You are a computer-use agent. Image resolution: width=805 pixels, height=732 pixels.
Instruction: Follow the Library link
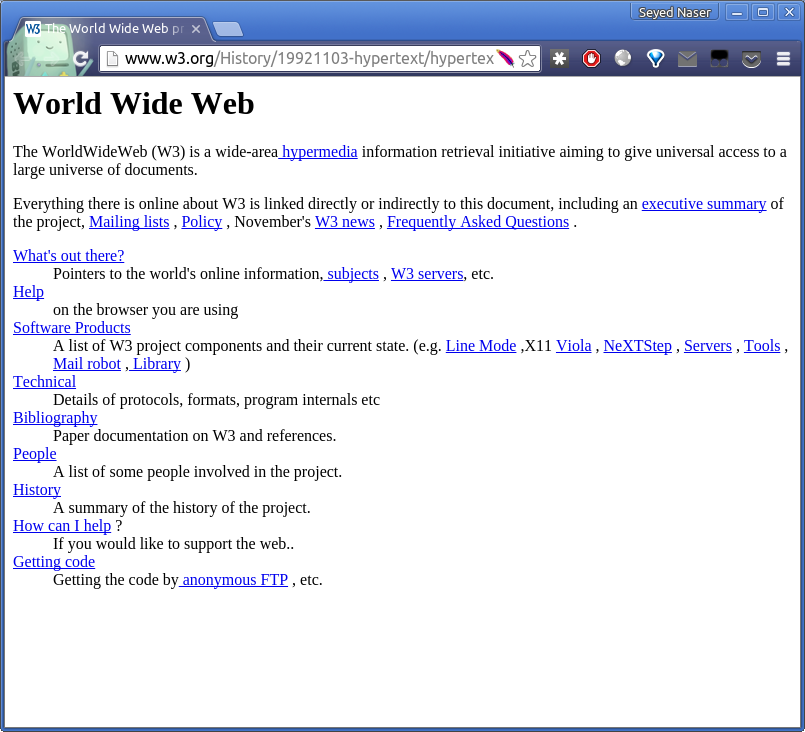[x=155, y=364]
